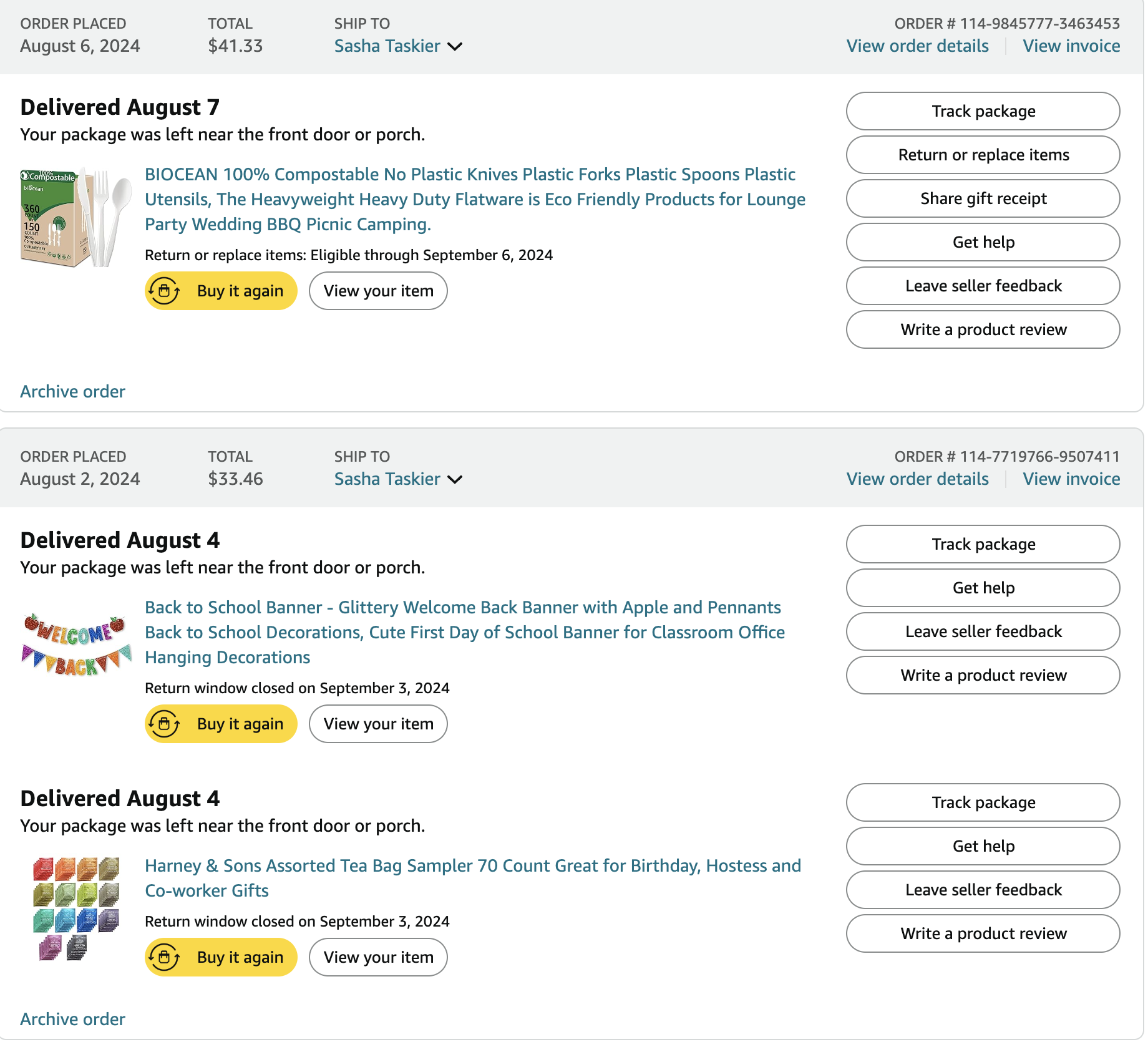The image size is (1148, 1042).
Task: View invoice for order 114-9845777-3463453
Action: (x=1071, y=46)
